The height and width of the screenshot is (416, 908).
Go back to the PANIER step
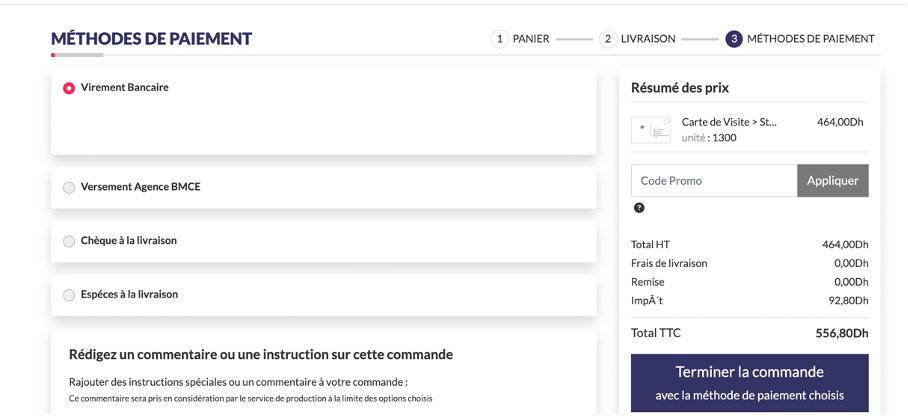(x=531, y=39)
